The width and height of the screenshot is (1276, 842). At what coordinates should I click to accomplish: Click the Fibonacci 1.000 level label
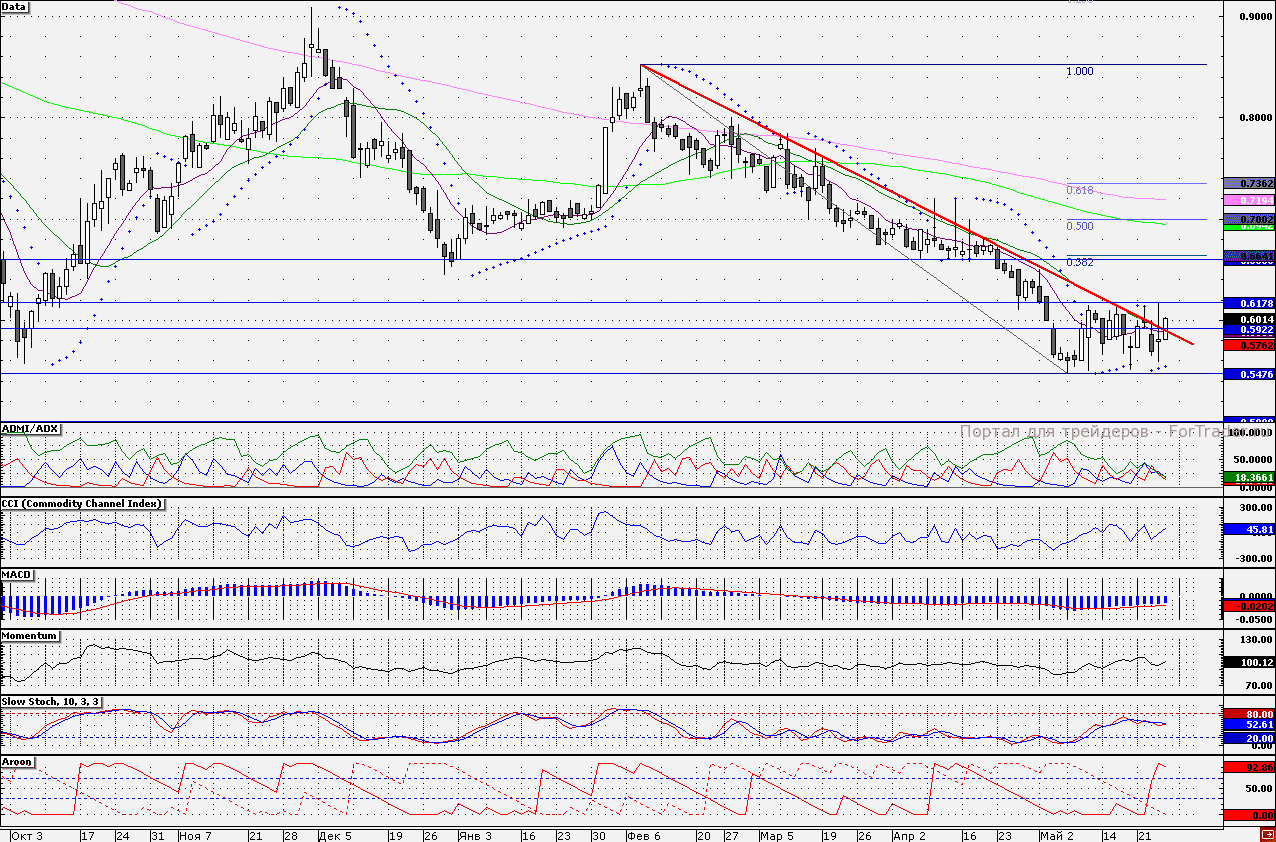tap(1079, 72)
